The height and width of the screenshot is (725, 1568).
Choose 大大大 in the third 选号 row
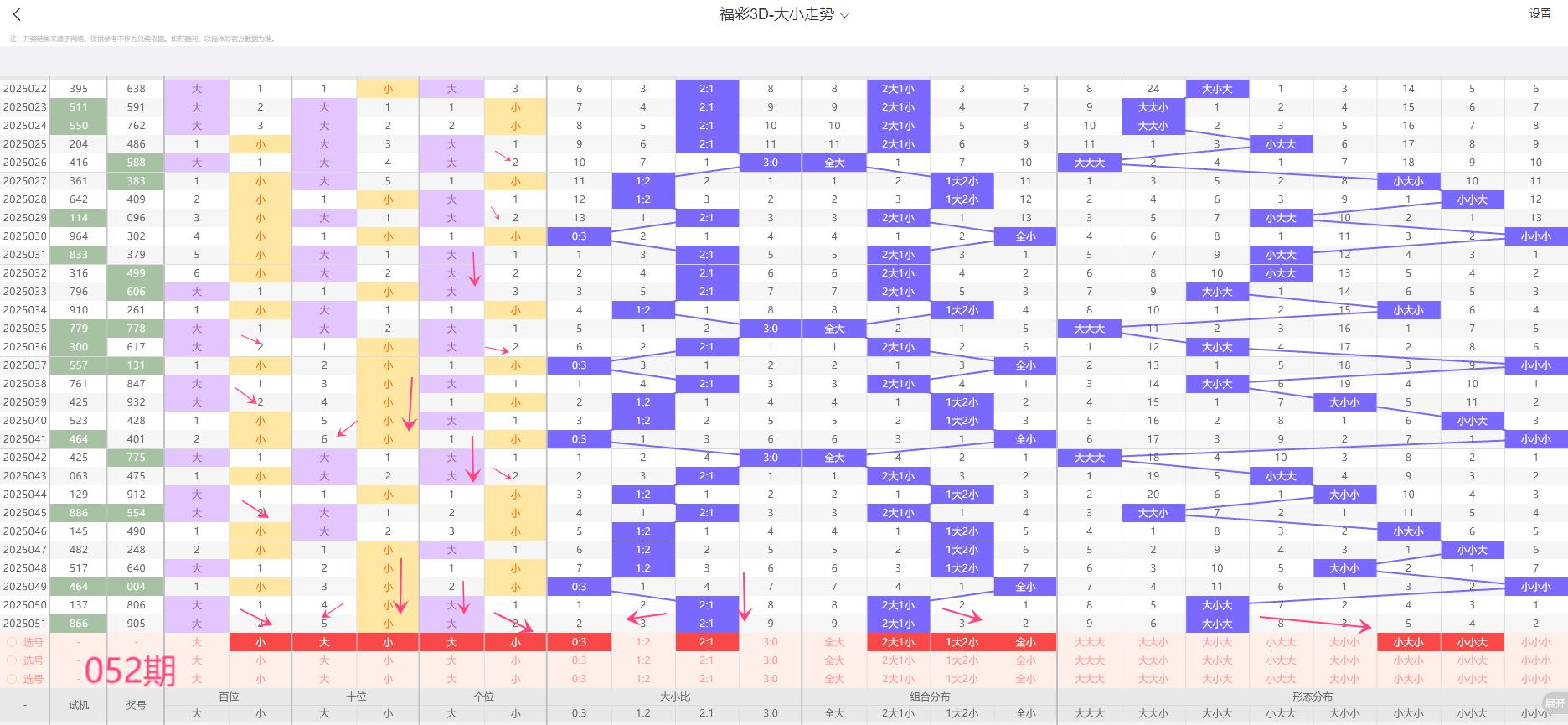click(x=1089, y=679)
